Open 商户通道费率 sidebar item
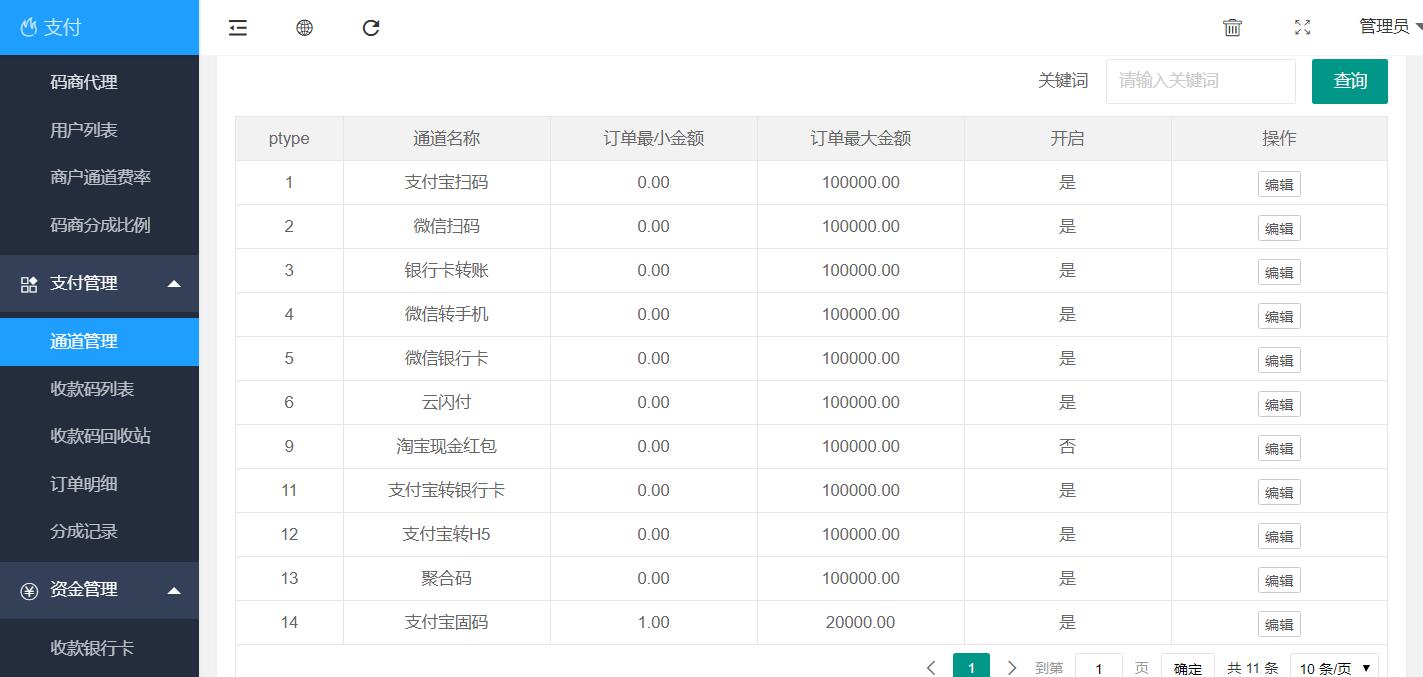The image size is (1423, 677). (100, 177)
